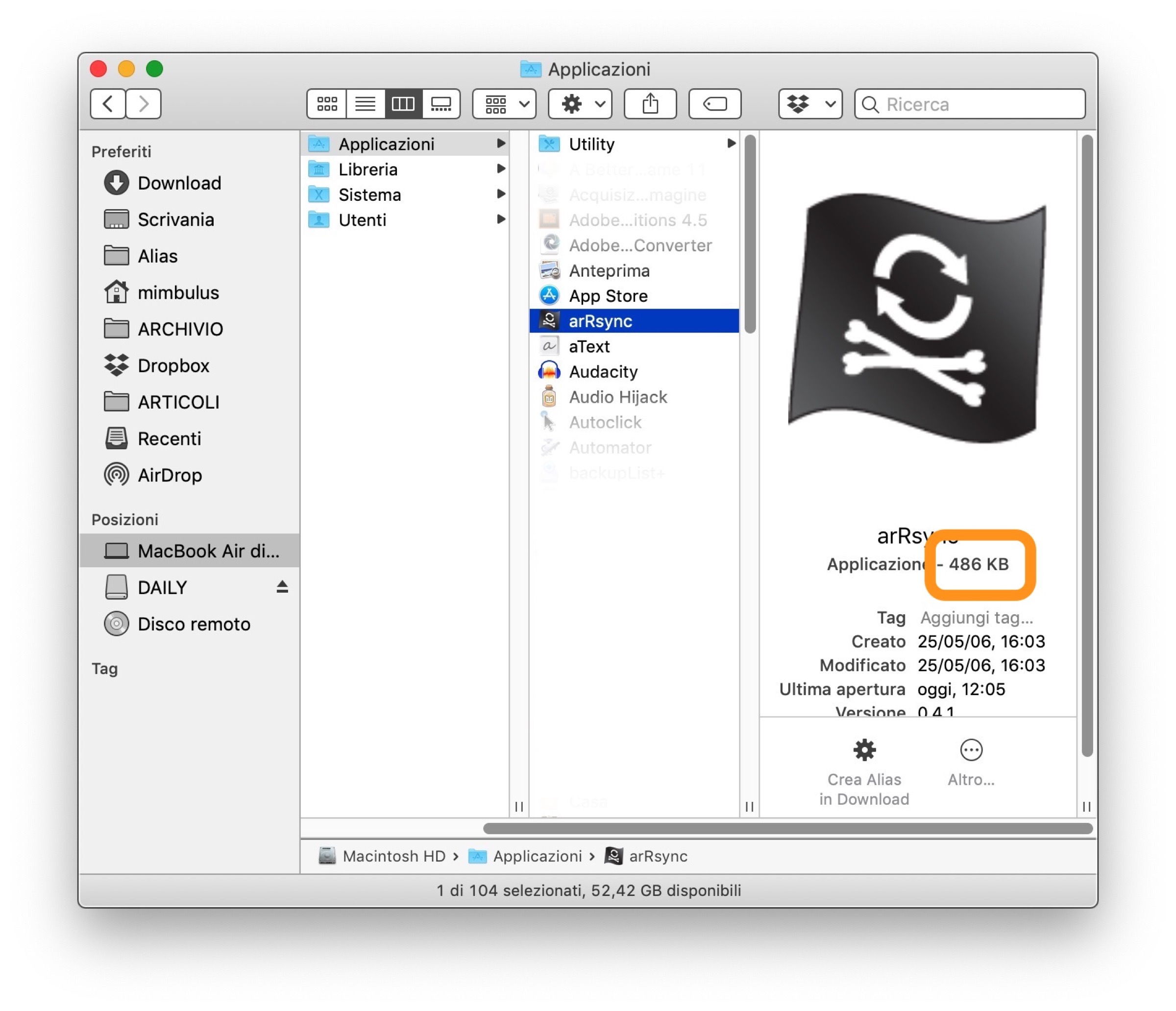The image size is (1176, 1011).
Task: Switch to gallery view mode
Action: [441, 104]
